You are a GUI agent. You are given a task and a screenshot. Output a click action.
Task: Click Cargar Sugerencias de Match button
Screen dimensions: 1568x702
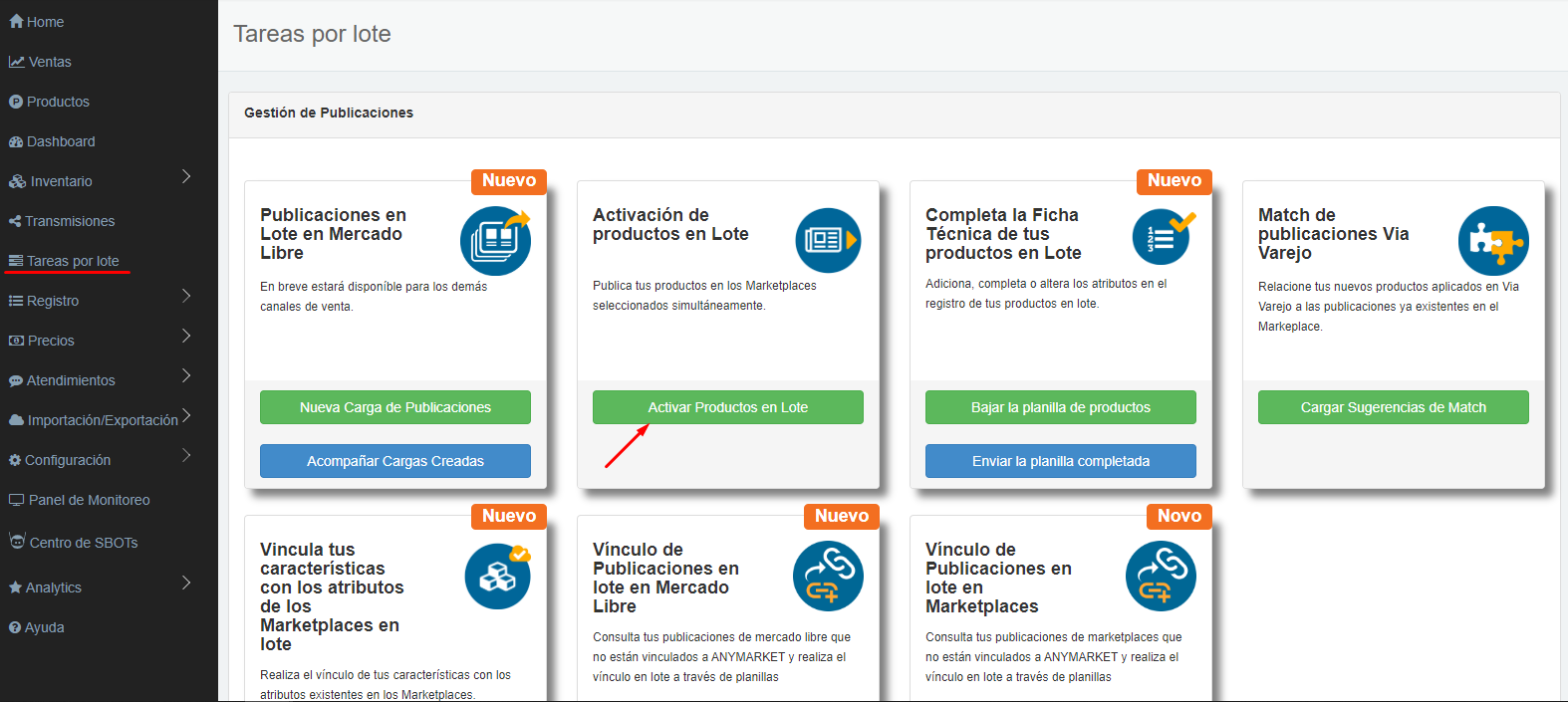click(x=1394, y=407)
